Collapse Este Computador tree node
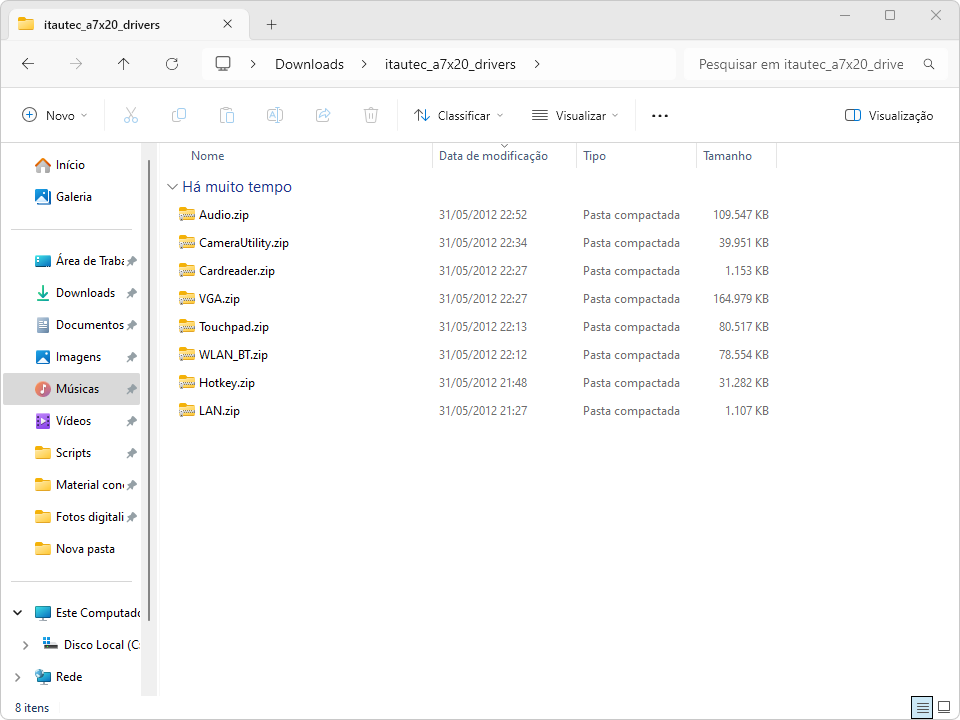The height and width of the screenshot is (720, 960). (x=18, y=613)
